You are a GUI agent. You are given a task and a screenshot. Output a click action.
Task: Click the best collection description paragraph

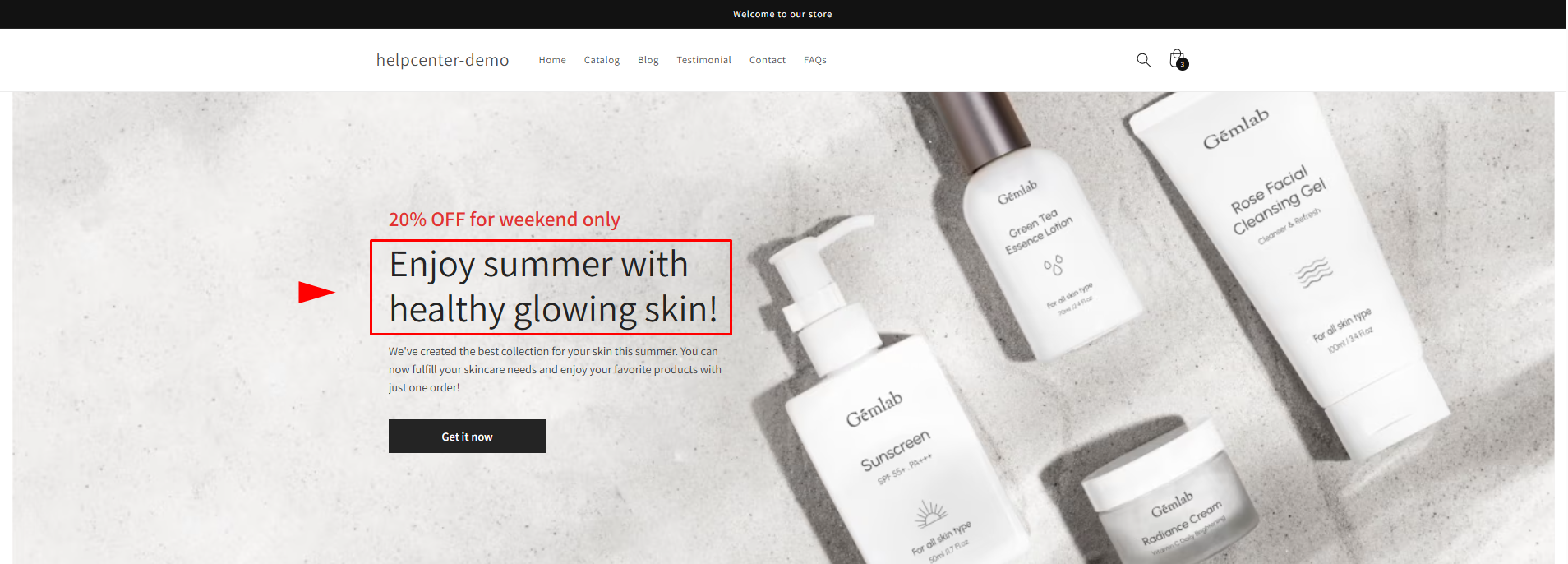[x=555, y=369]
